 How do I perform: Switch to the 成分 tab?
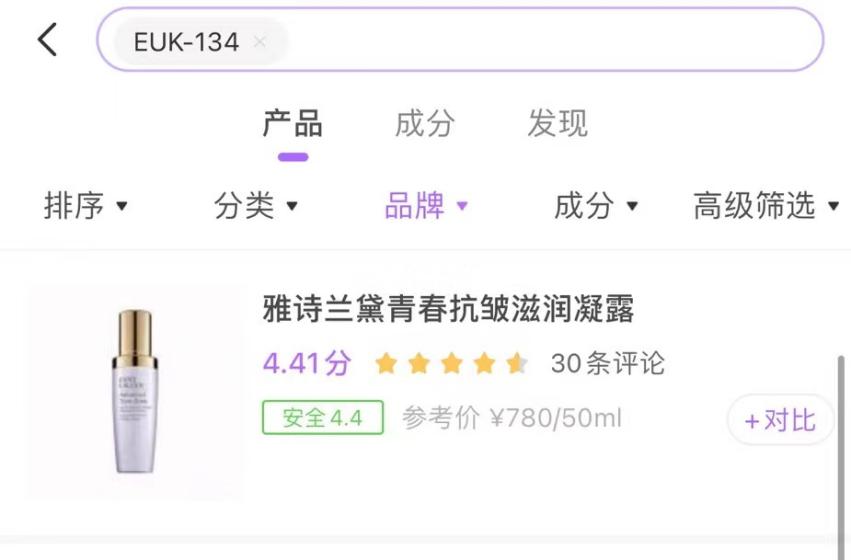point(424,123)
